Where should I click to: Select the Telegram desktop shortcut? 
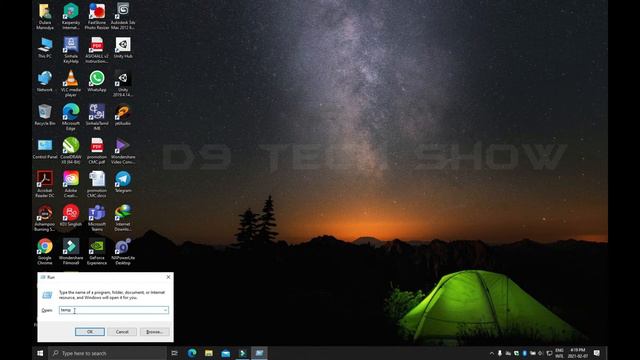point(123,182)
